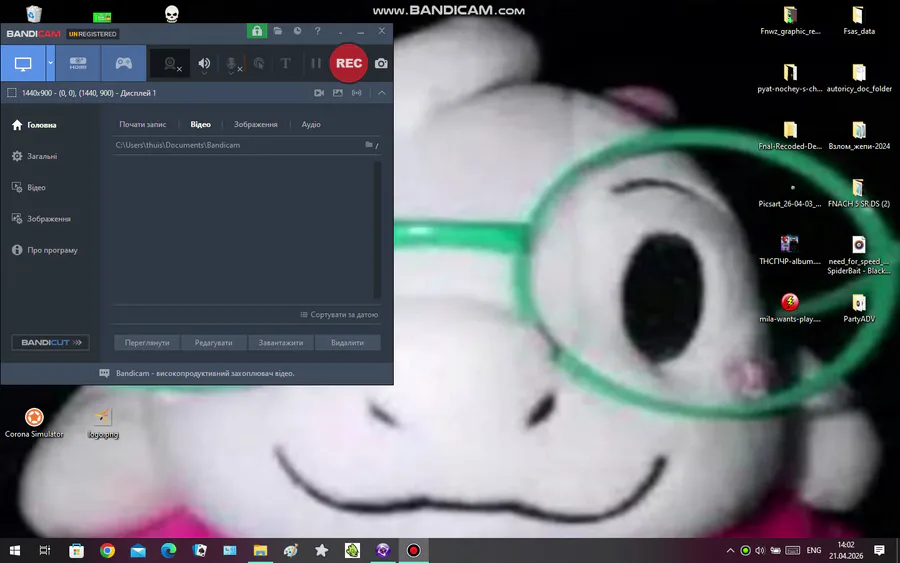Open Зображення settings in sidebar

pos(41,219)
